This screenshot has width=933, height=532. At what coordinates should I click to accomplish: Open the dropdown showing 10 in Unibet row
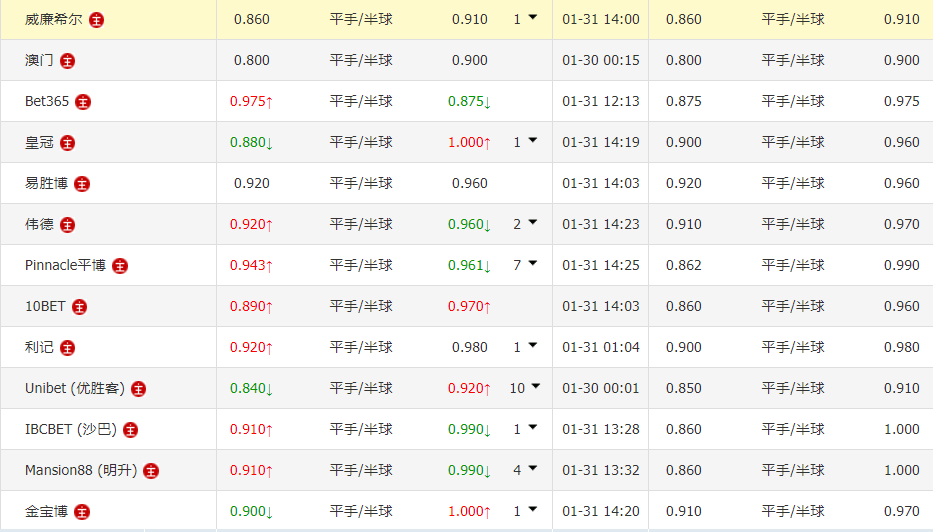point(535,387)
